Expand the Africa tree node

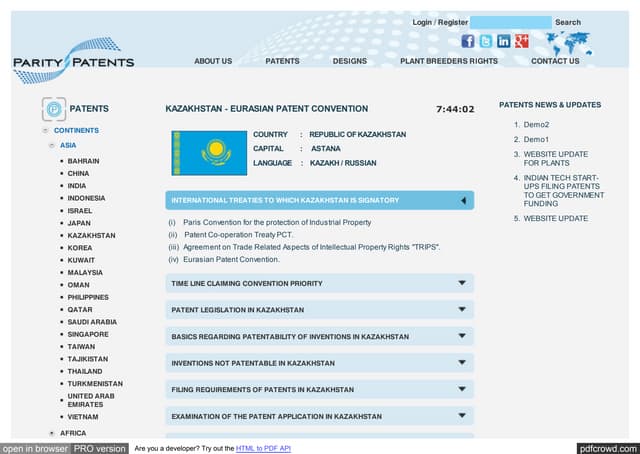pyautogui.click(x=52, y=433)
